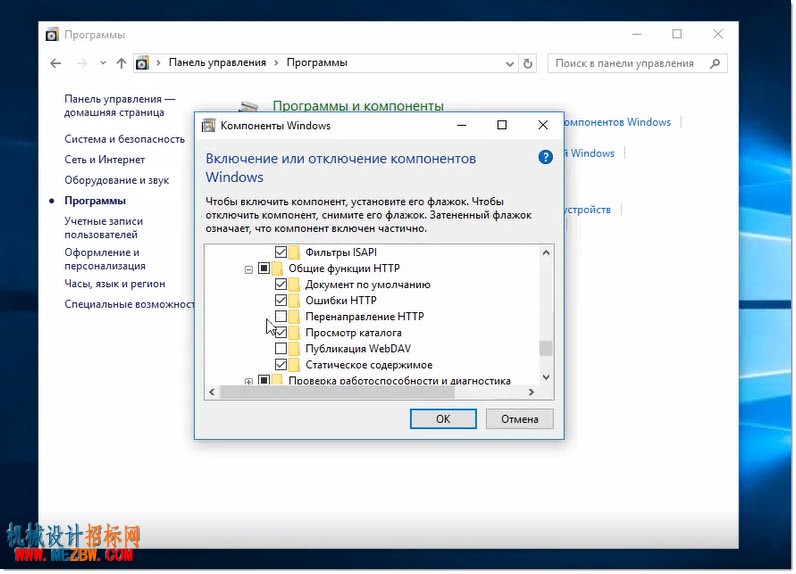The width and height of the screenshot is (796, 574).
Task: Uncheck Фильтры ISAPI checkbox
Action: 281,252
